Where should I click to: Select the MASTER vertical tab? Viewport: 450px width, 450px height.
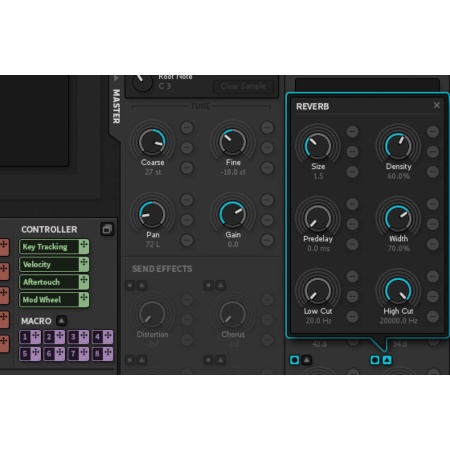[x=116, y=106]
